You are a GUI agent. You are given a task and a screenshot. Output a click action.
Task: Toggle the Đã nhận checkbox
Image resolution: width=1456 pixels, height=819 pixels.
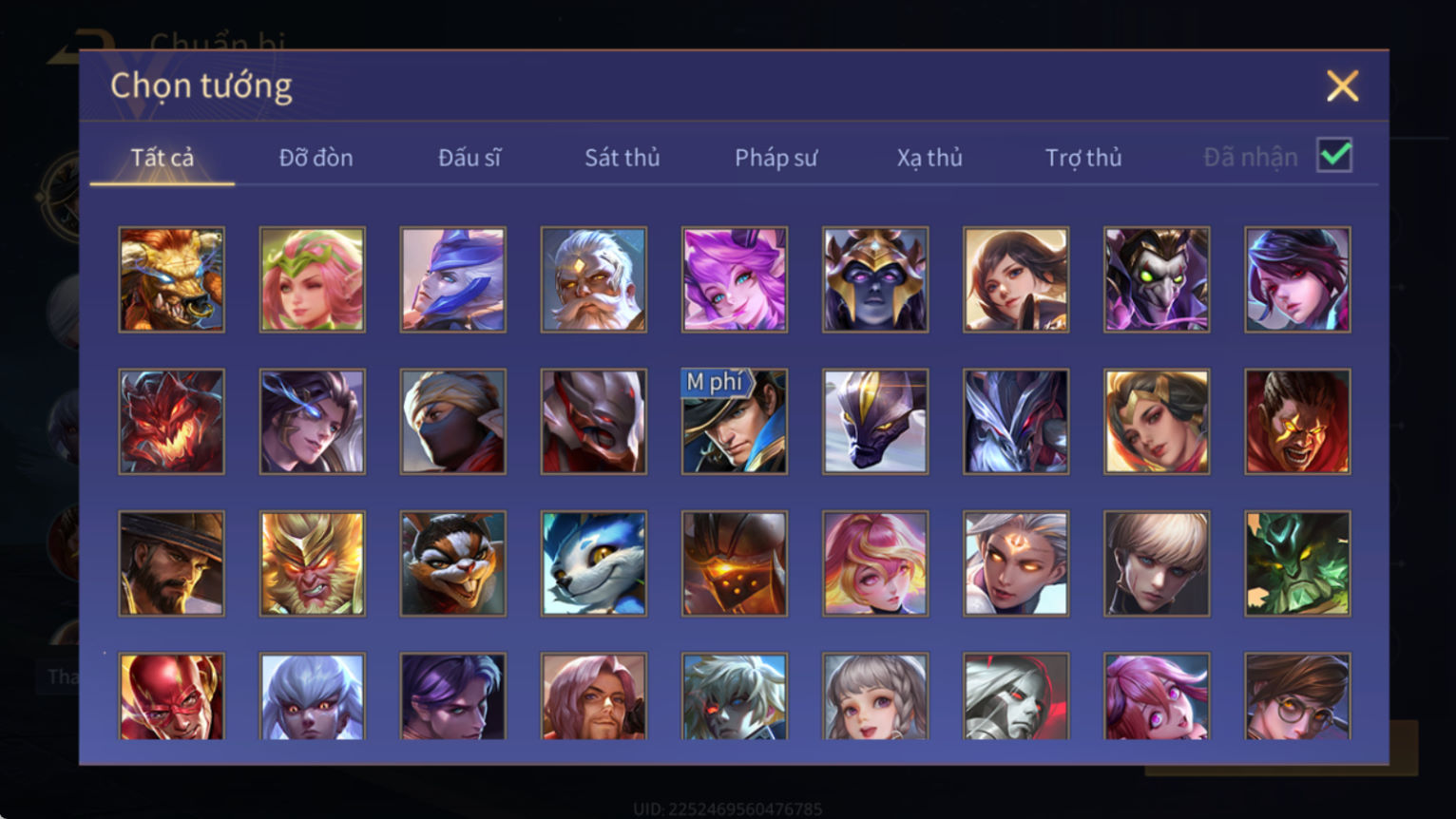(x=1334, y=155)
